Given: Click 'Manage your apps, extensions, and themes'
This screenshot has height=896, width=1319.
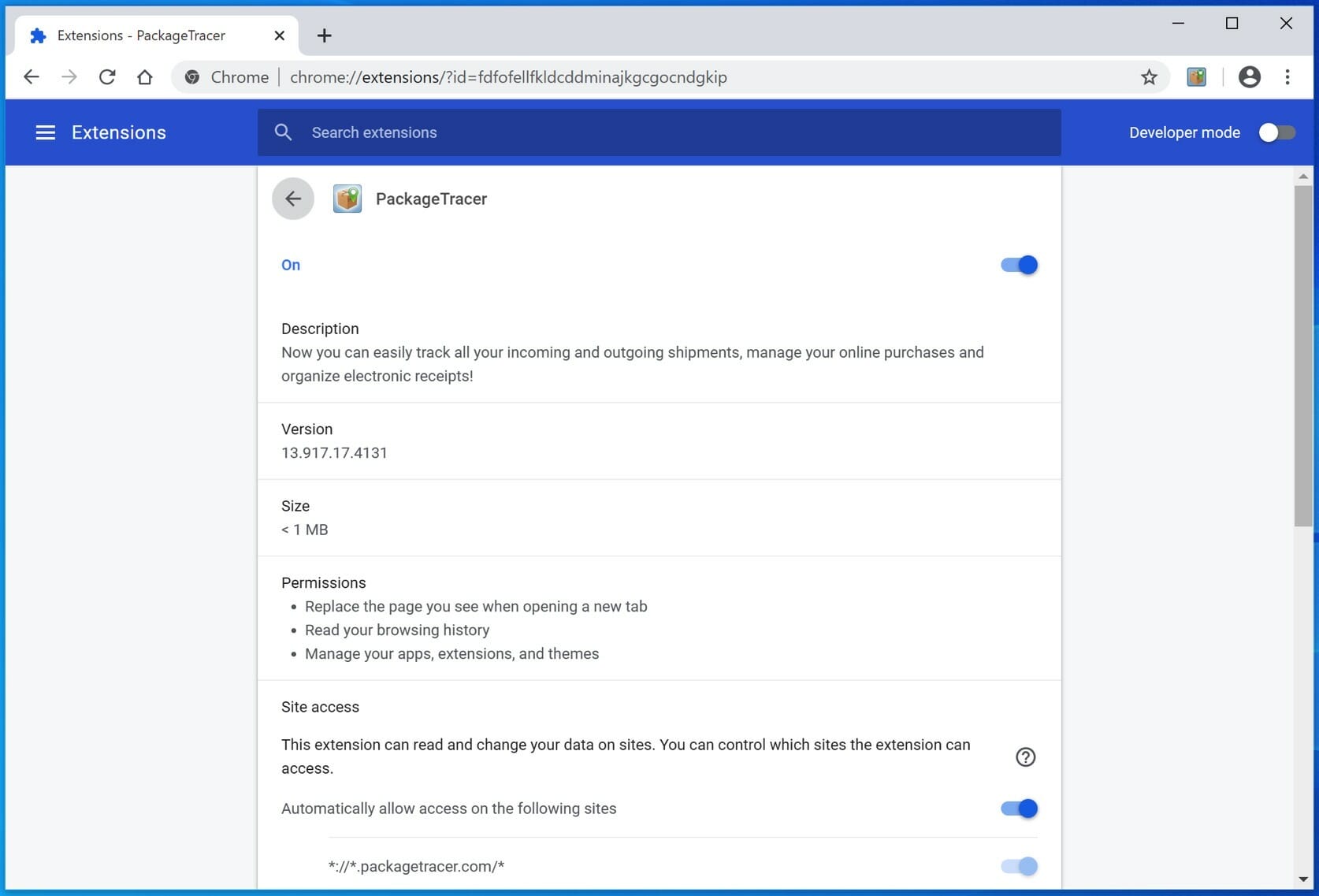Looking at the screenshot, I should (451, 654).
